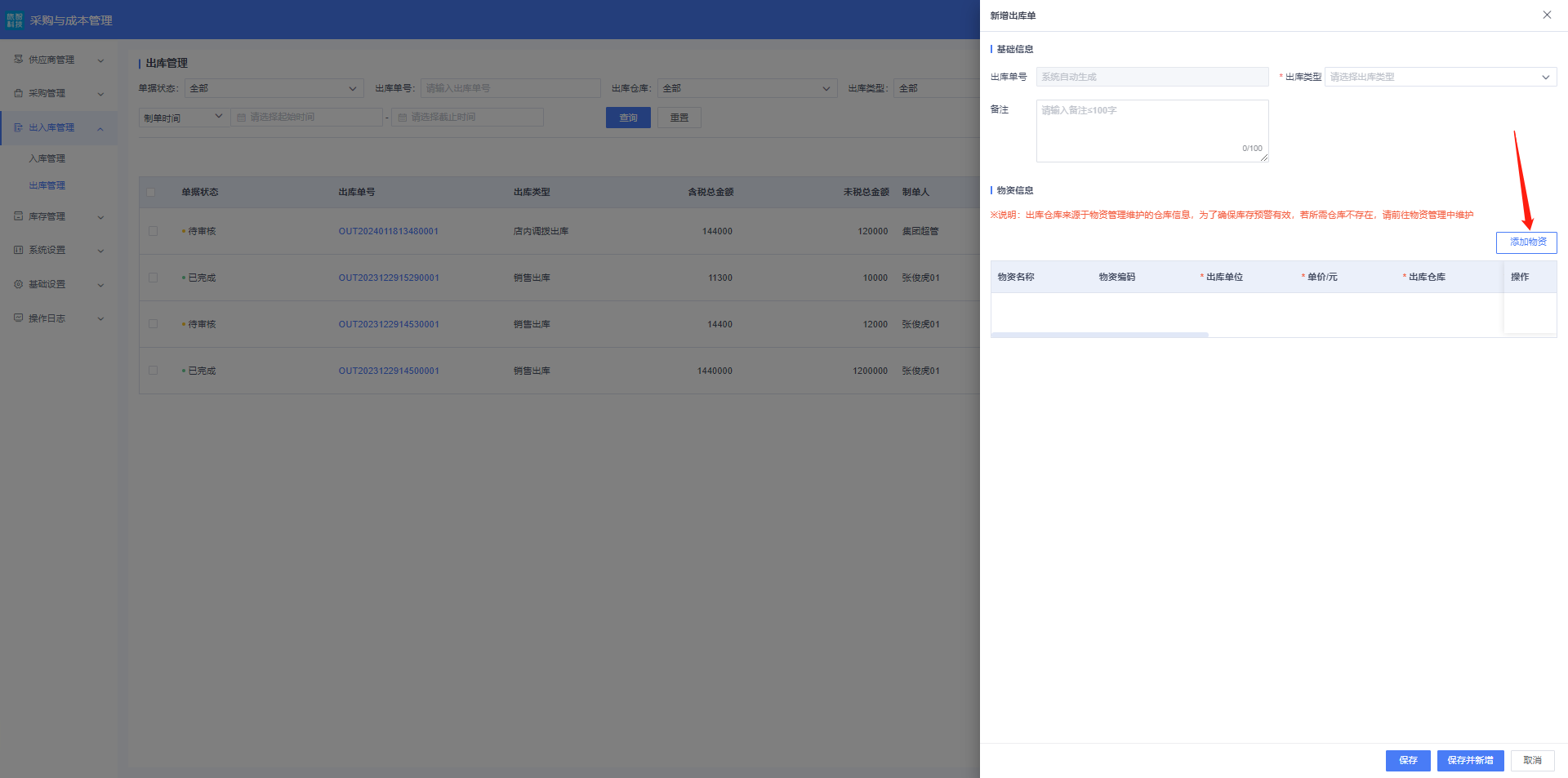Expand the 基础设置 menu chevron
Screen dimensions: 1568x778
100,285
